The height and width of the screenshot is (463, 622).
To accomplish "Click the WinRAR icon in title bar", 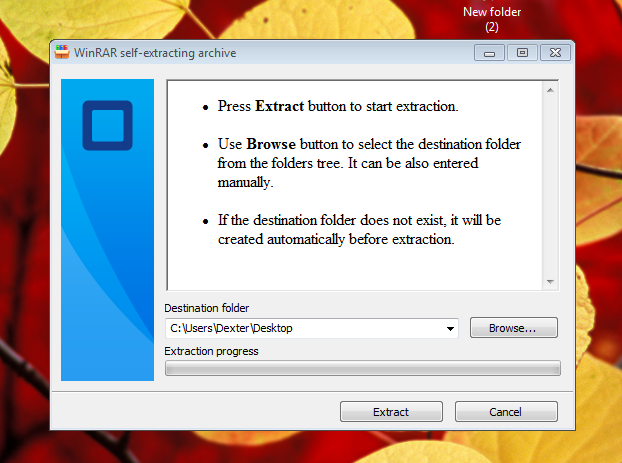I will pos(62,52).
